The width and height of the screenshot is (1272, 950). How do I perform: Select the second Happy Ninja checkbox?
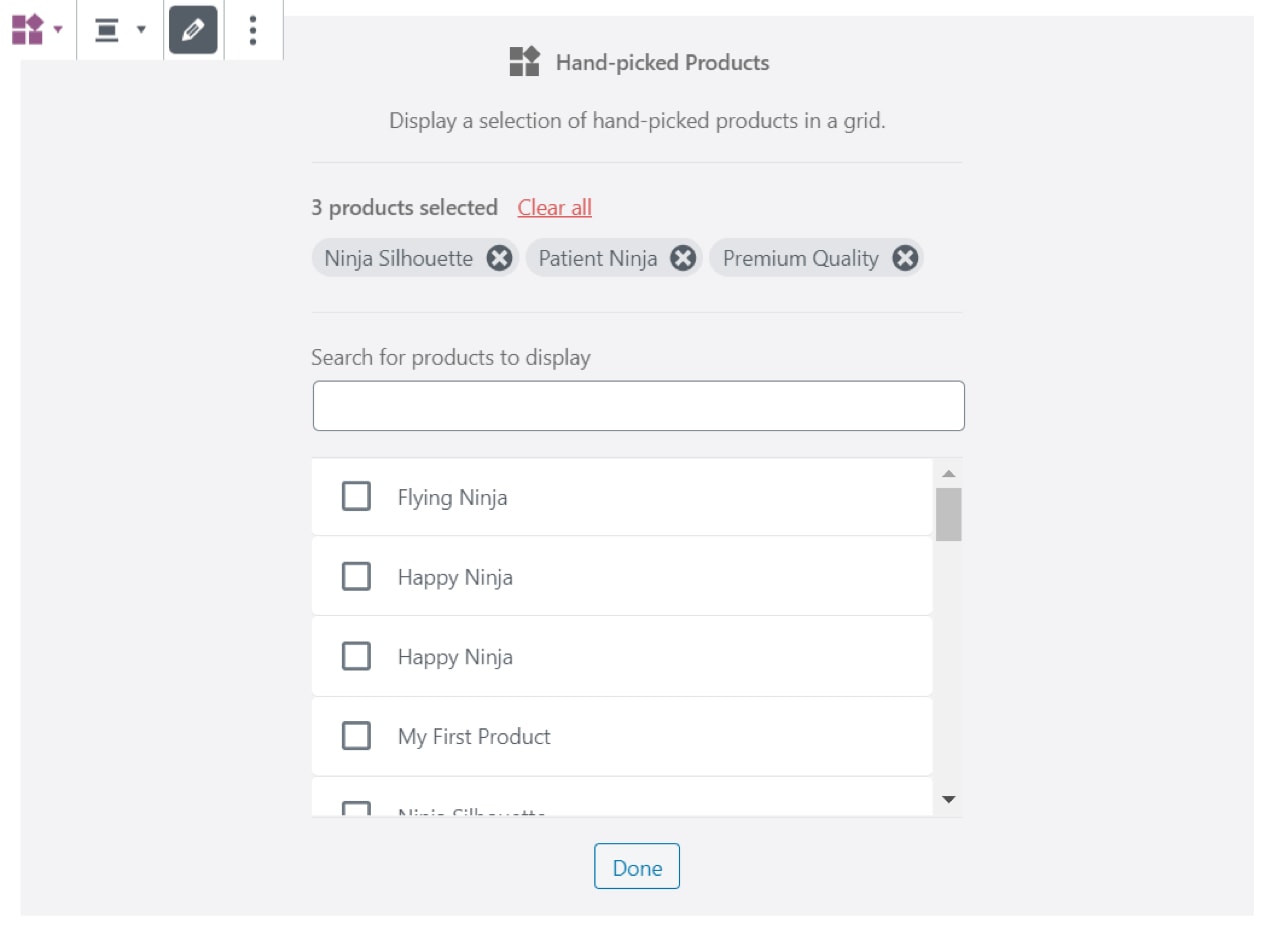356,656
